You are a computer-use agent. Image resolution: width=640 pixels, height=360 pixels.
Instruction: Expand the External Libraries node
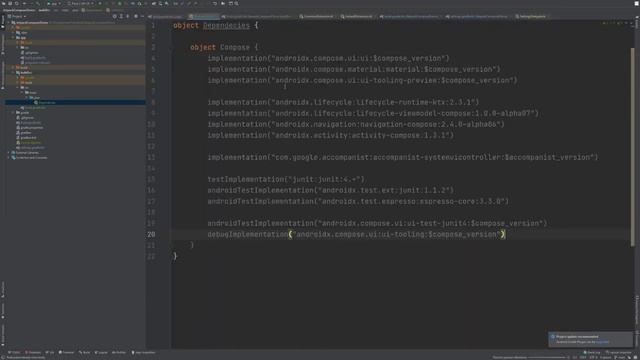(x=9, y=153)
